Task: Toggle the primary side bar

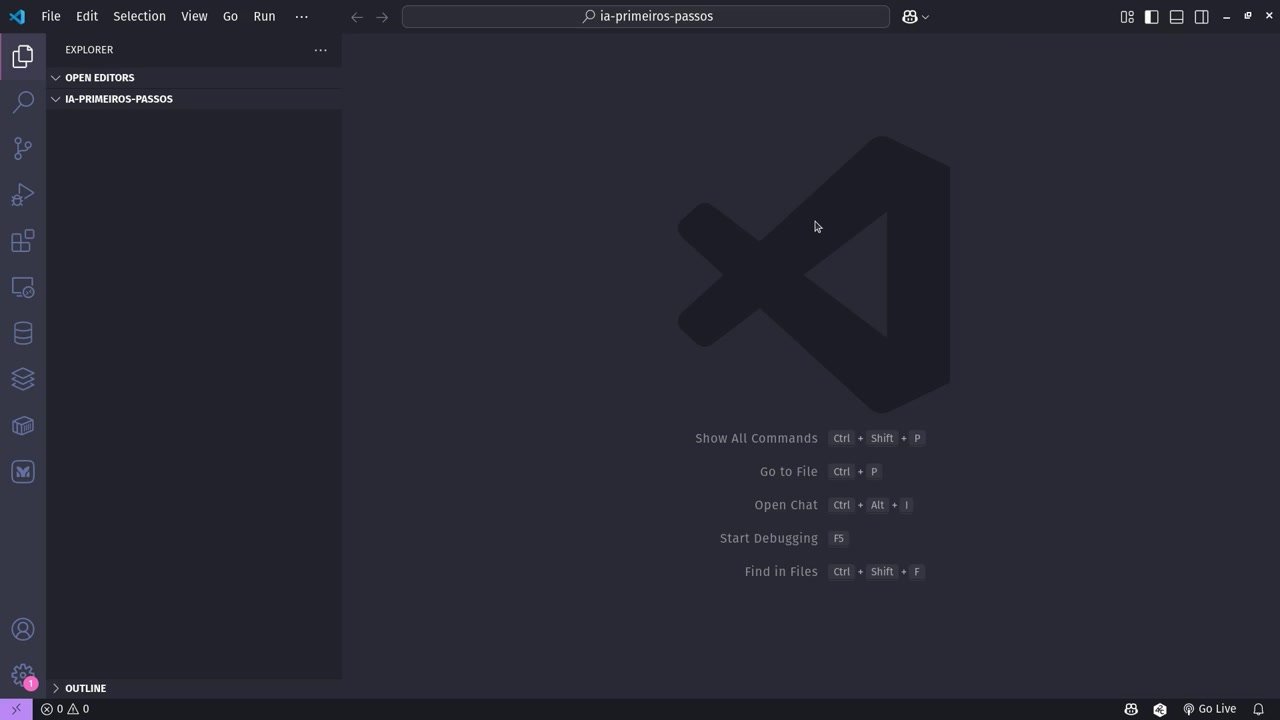Action: click(x=1152, y=16)
